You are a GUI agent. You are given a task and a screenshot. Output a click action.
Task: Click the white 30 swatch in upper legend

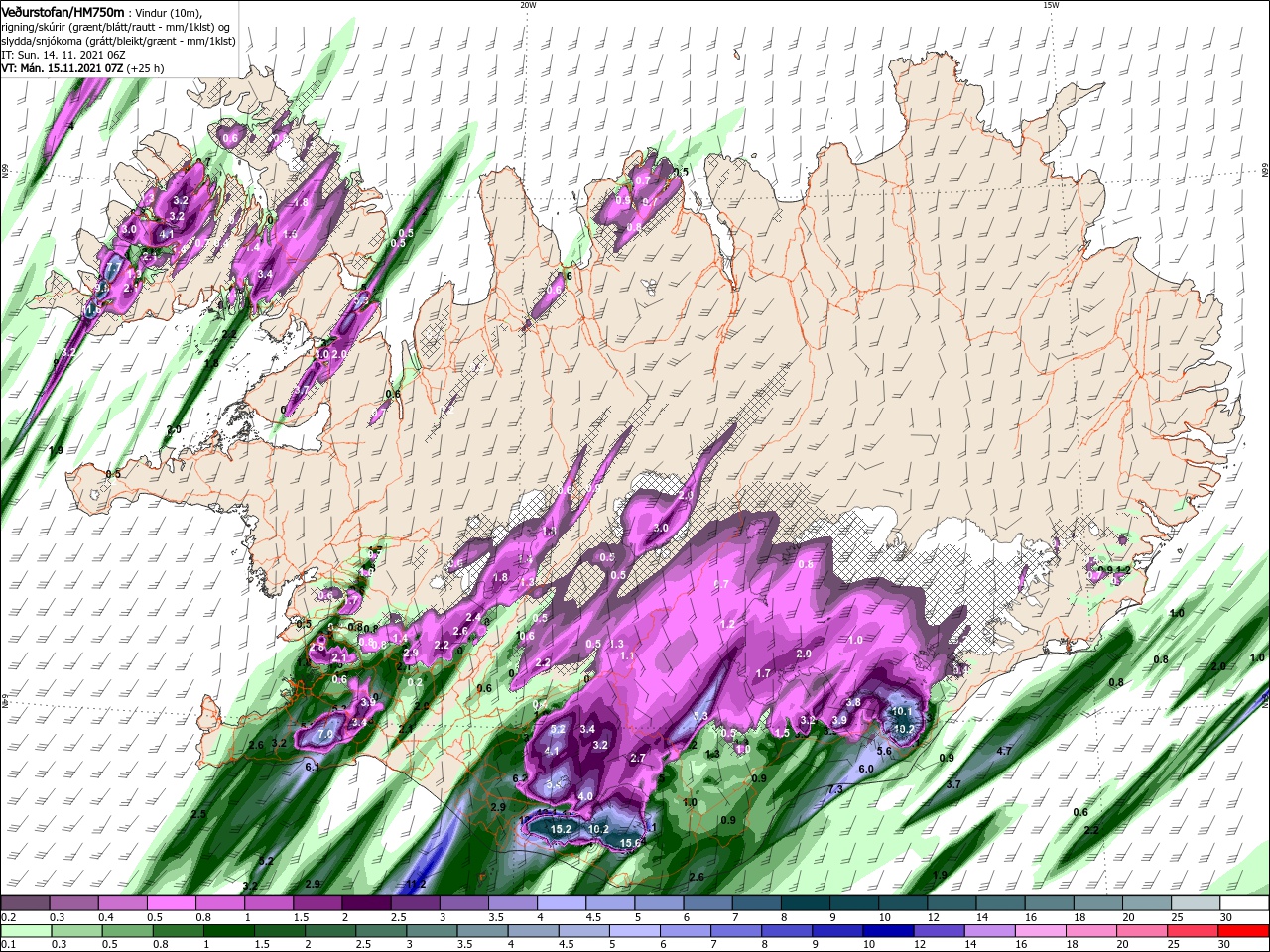1245,904
